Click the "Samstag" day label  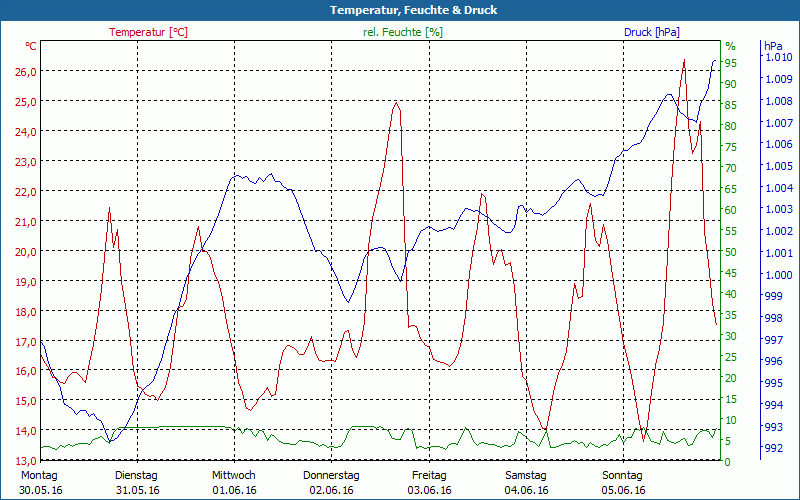526,475
